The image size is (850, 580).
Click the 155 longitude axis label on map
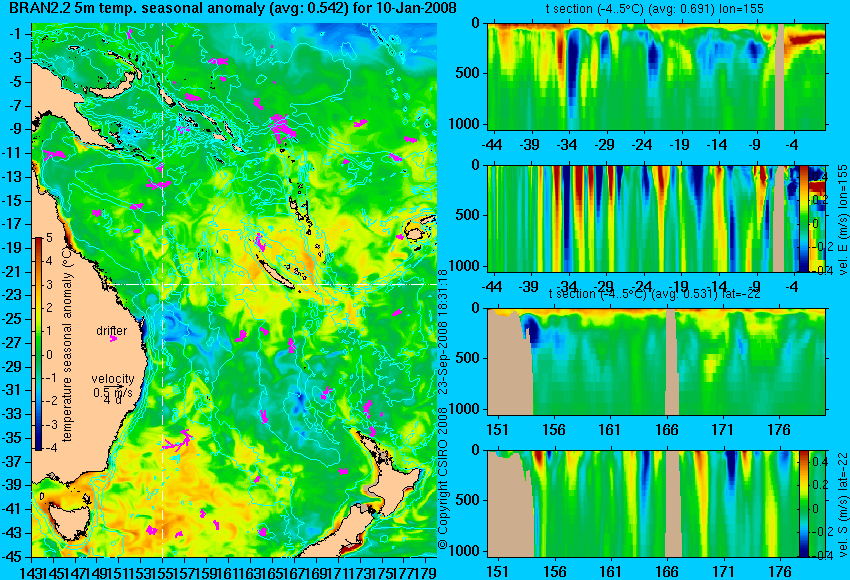pyautogui.click(x=163, y=571)
